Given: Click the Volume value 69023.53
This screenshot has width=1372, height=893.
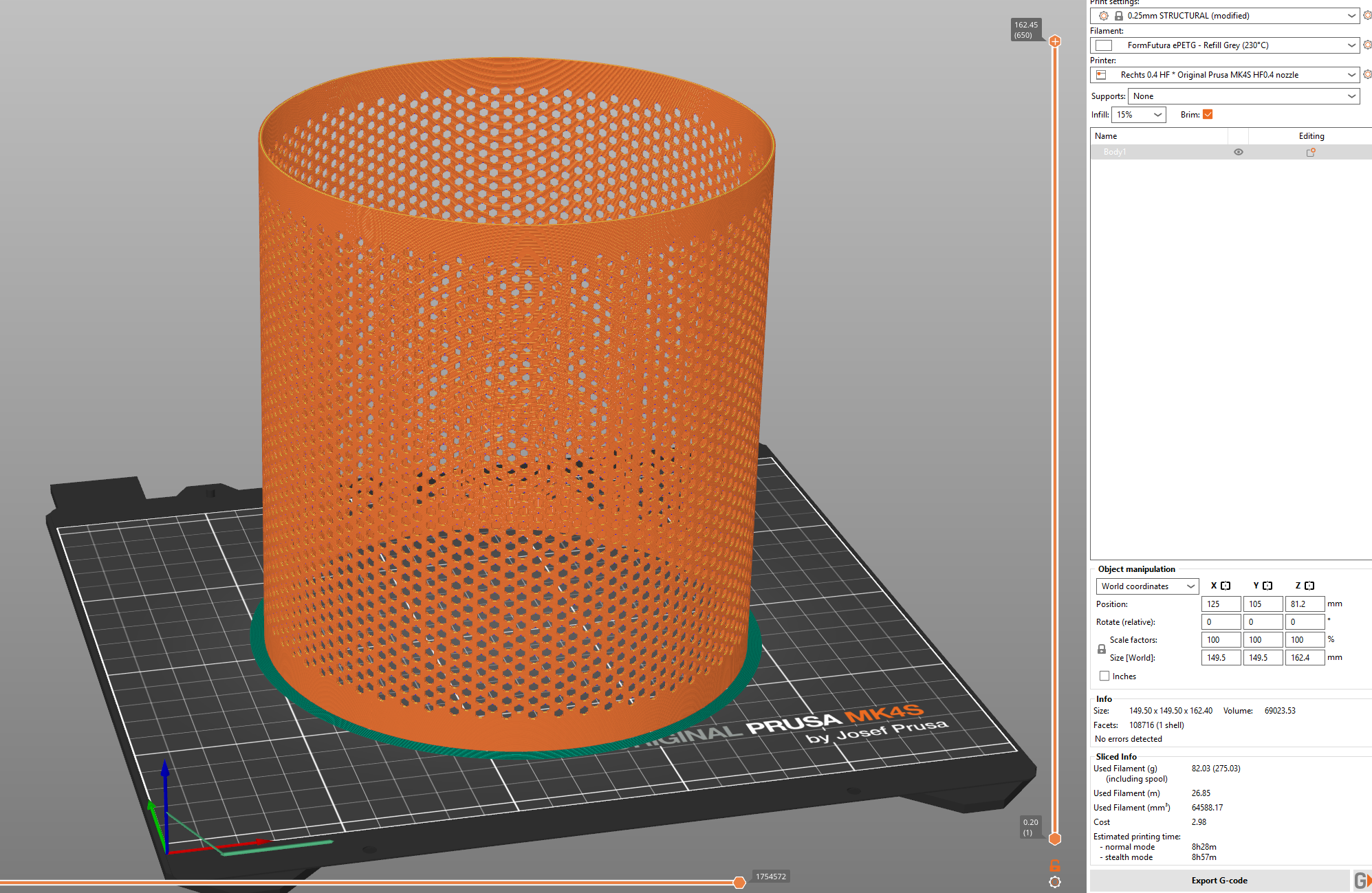Looking at the screenshot, I should 1280,711.
